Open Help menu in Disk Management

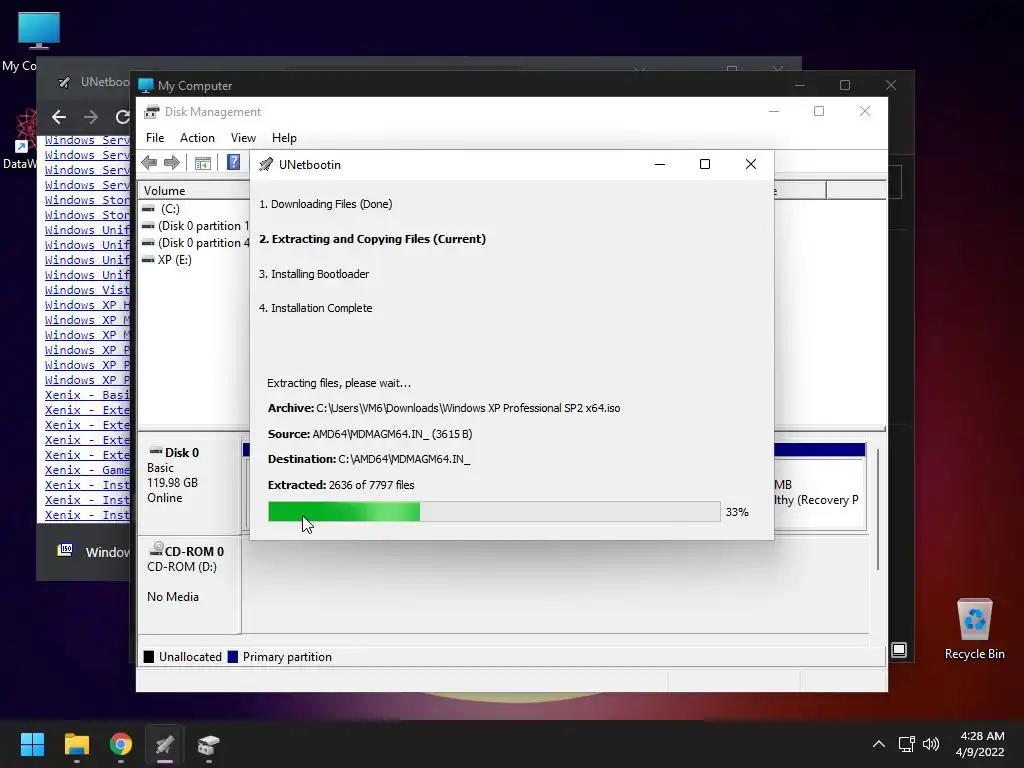pyautogui.click(x=284, y=138)
